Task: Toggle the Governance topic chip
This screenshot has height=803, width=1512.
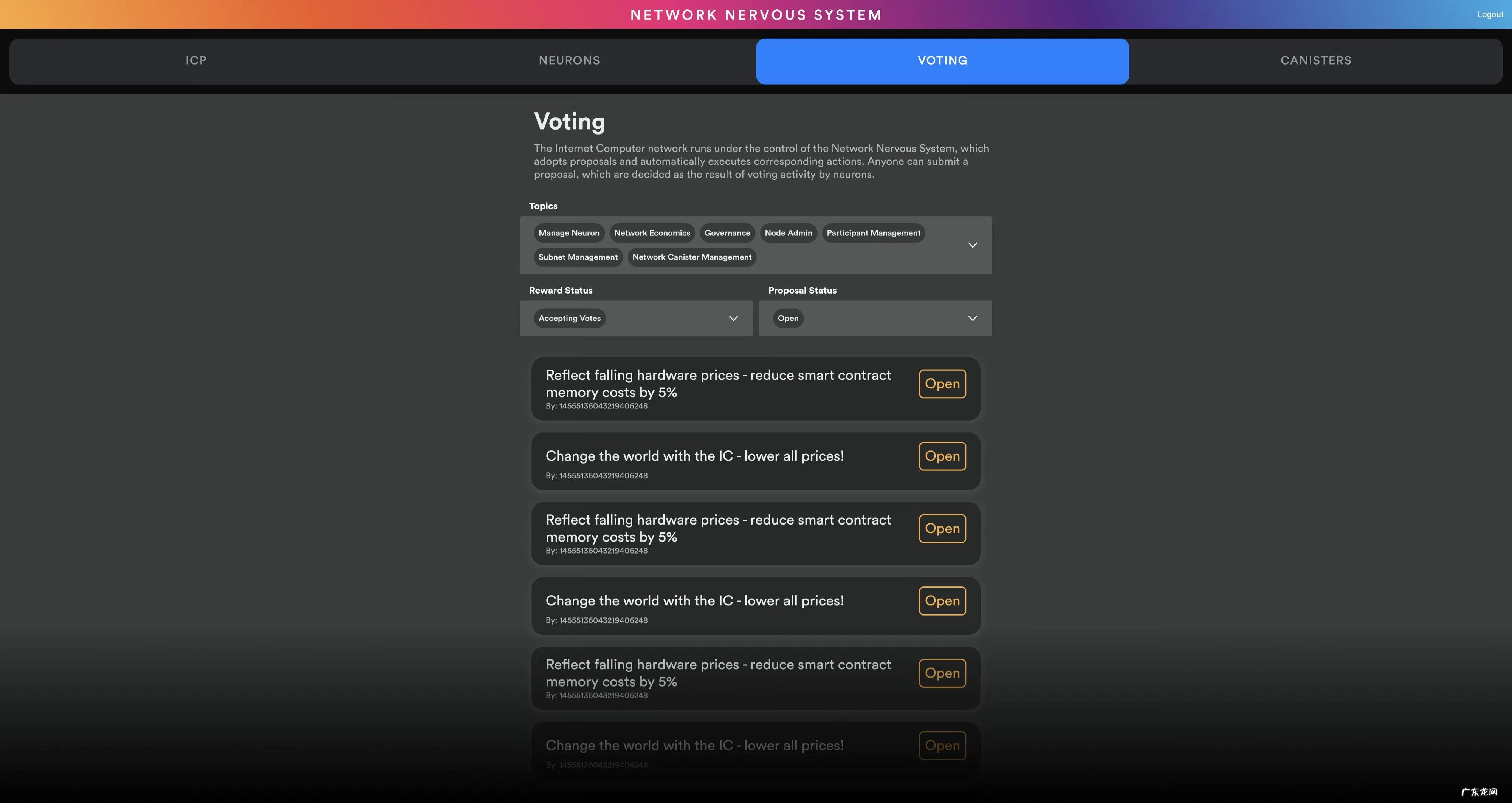Action: click(x=727, y=233)
